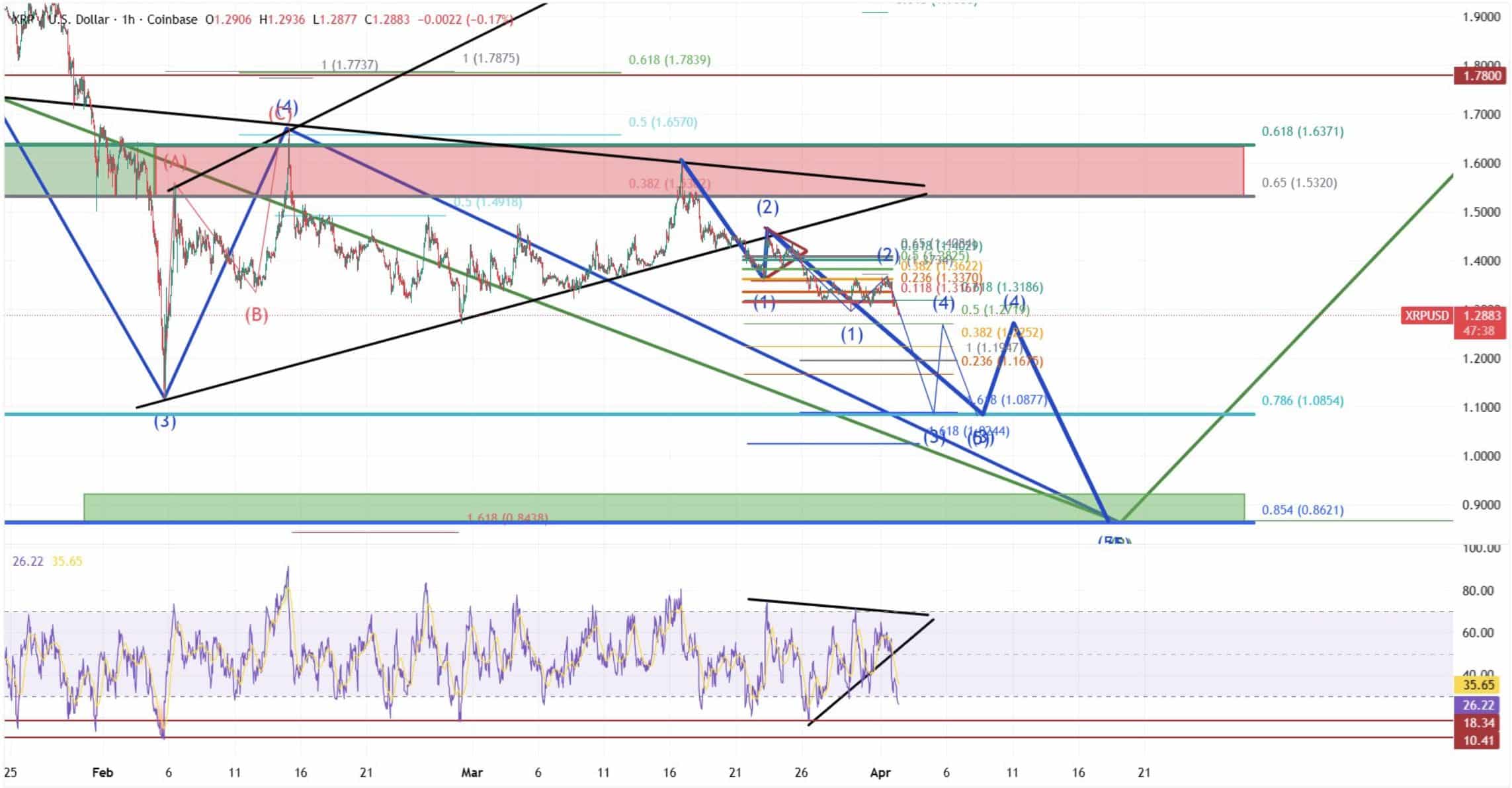The width and height of the screenshot is (1512, 788).
Task: Click the low price value L1.2877
Action: [x=335, y=19]
